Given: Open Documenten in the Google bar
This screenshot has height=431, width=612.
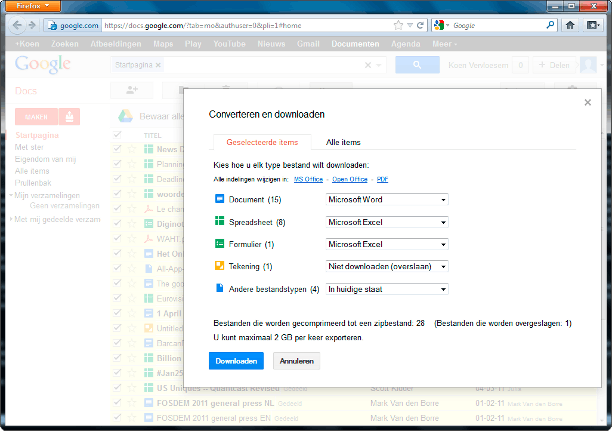Looking at the screenshot, I should 356,44.
